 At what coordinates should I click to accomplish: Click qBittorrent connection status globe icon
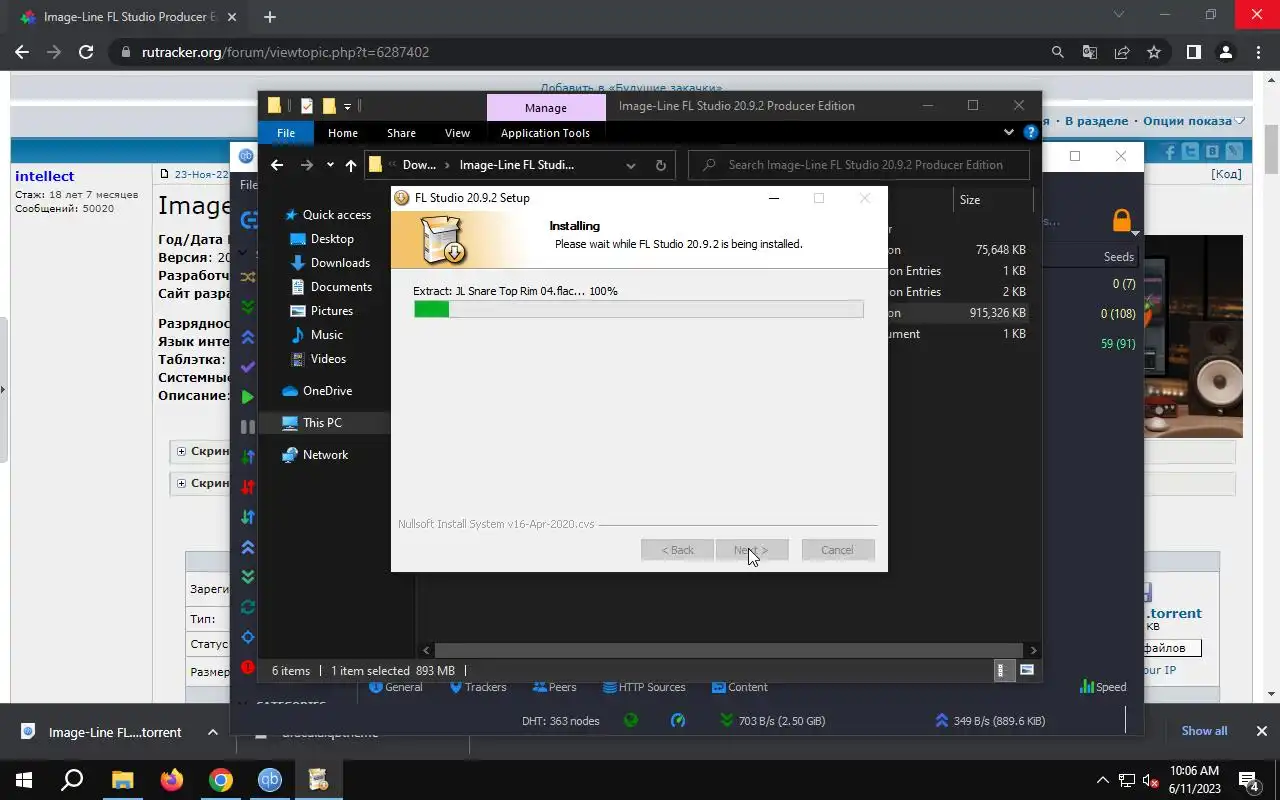click(631, 720)
